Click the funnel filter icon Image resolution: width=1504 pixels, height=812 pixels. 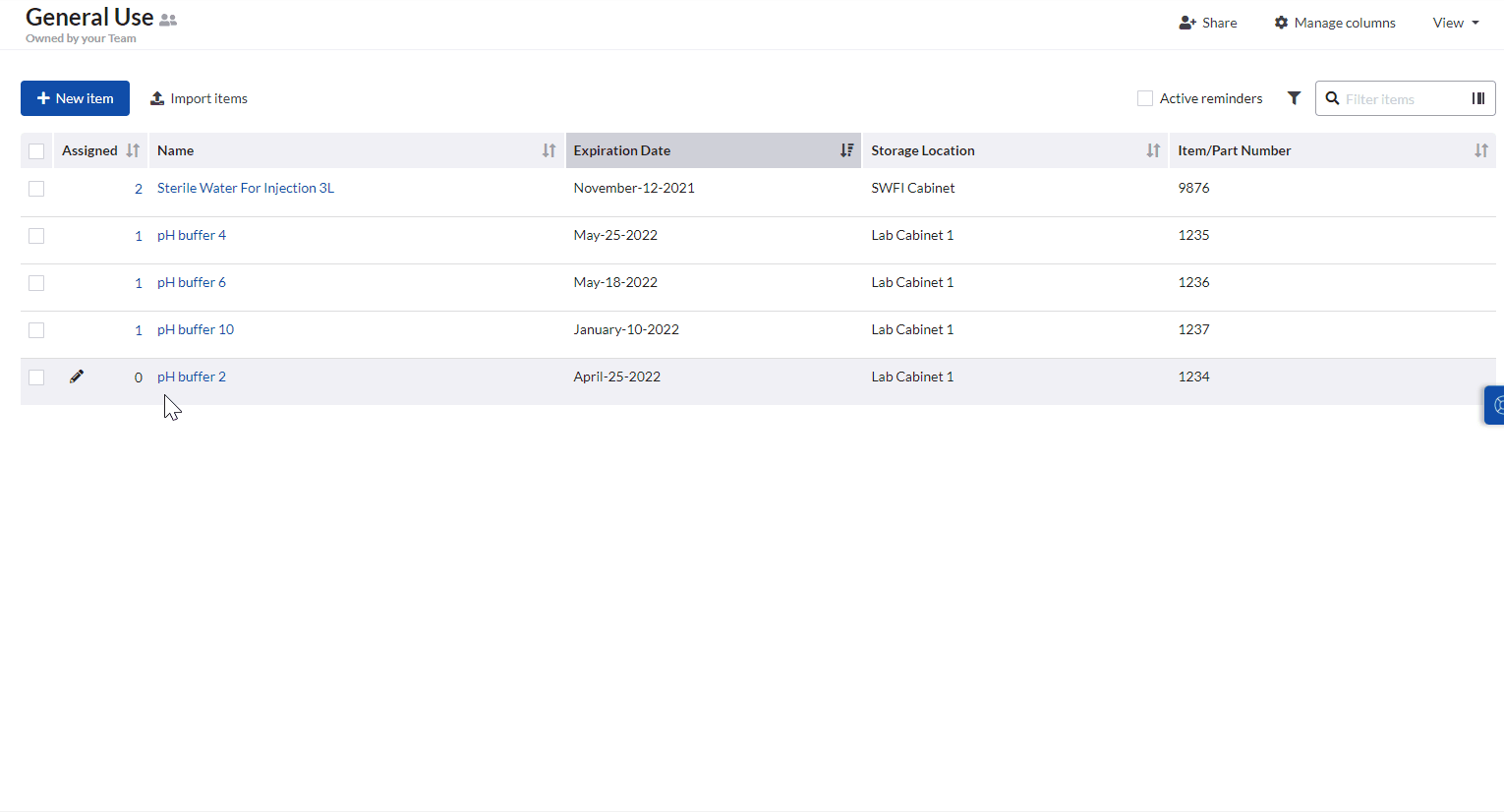click(x=1294, y=98)
